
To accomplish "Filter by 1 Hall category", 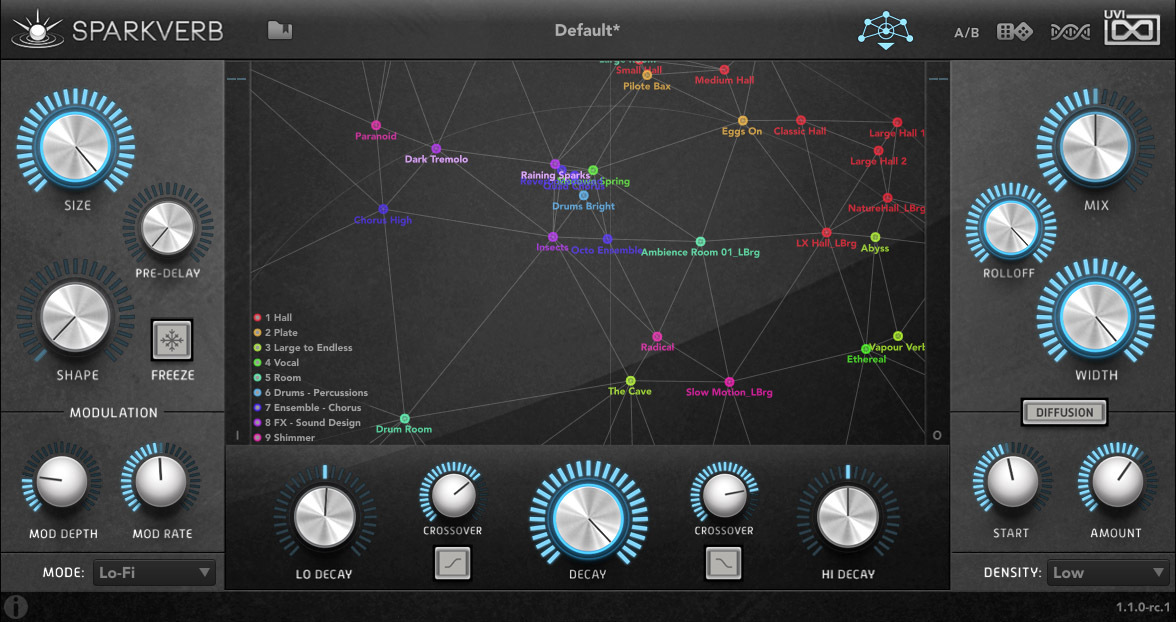I will click(273, 317).
